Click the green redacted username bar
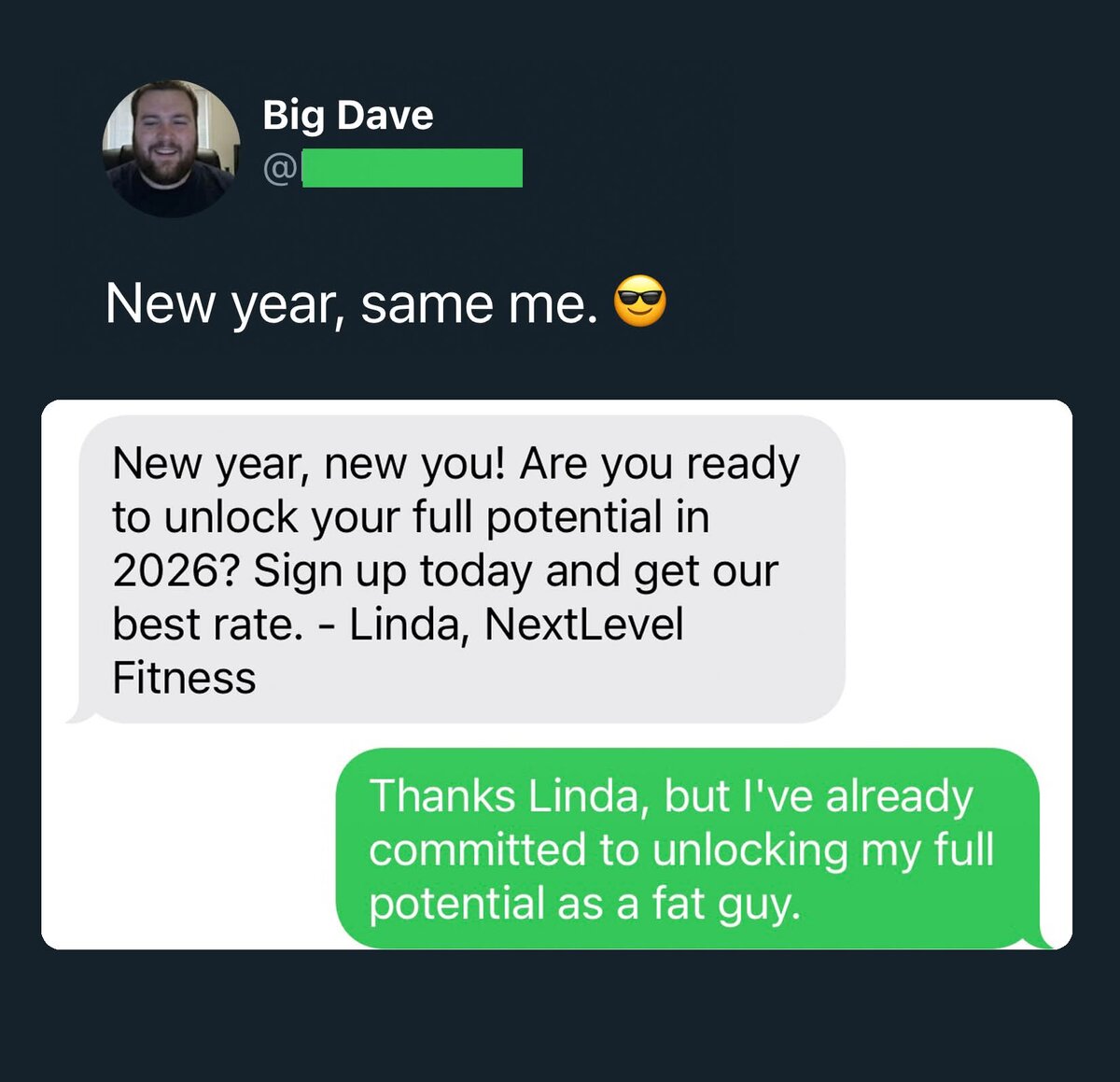This screenshot has width=1120, height=1082. [x=413, y=168]
